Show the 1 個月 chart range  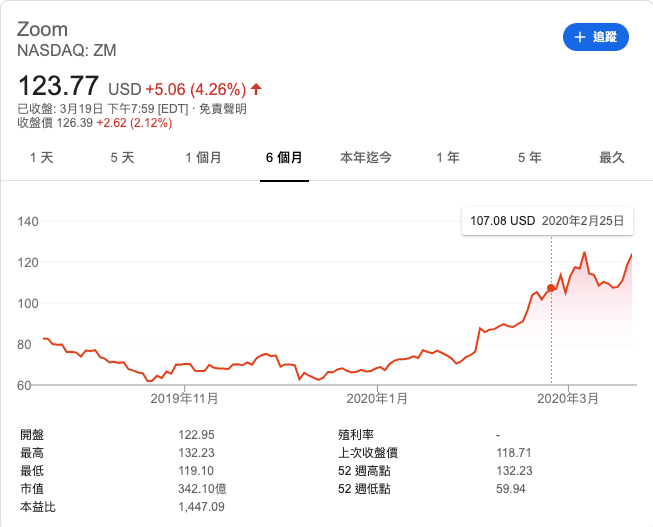coord(203,158)
